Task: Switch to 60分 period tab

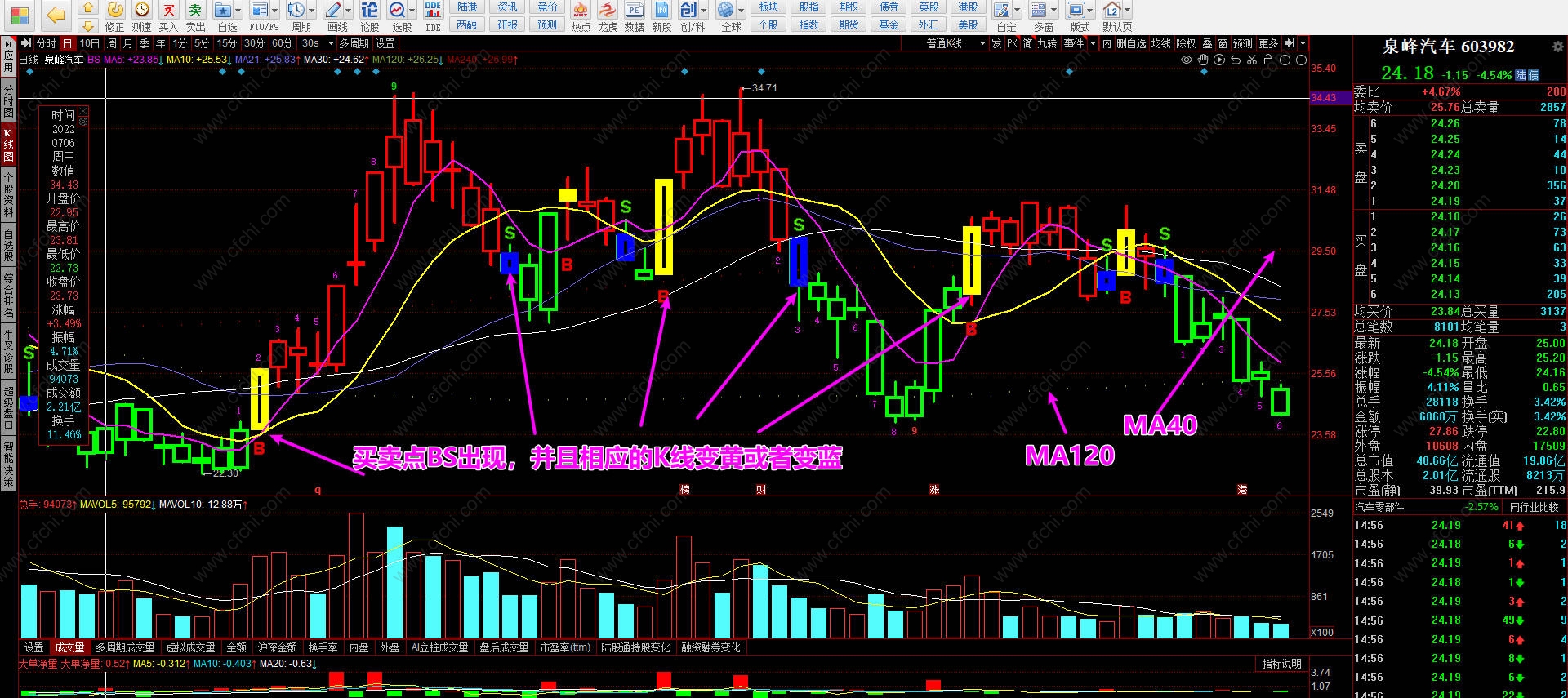Action: coord(282,43)
